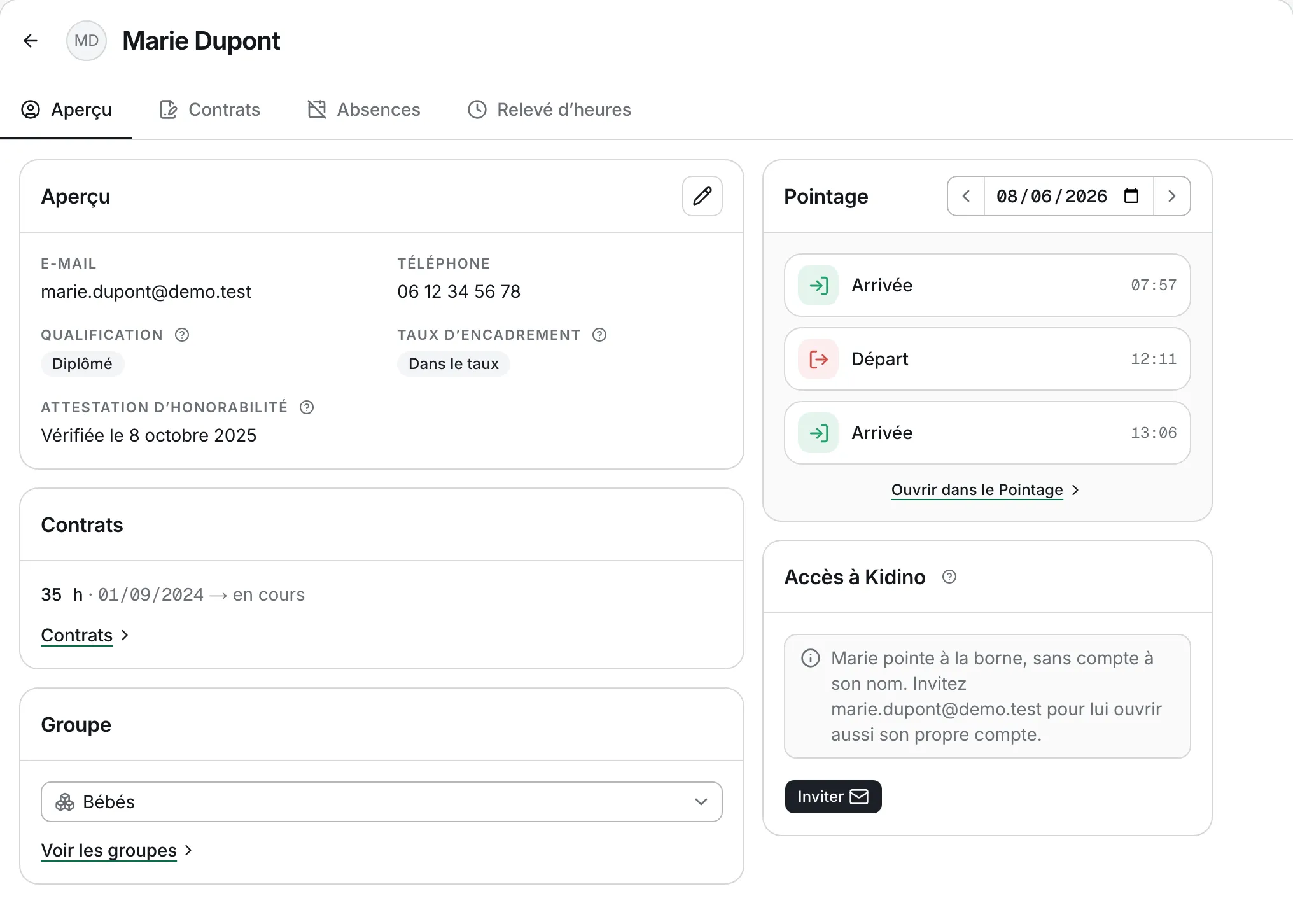Image resolution: width=1293 pixels, height=924 pixels.
Task: Open Taux d'encadrement help icon
Action: coord(599,335)
